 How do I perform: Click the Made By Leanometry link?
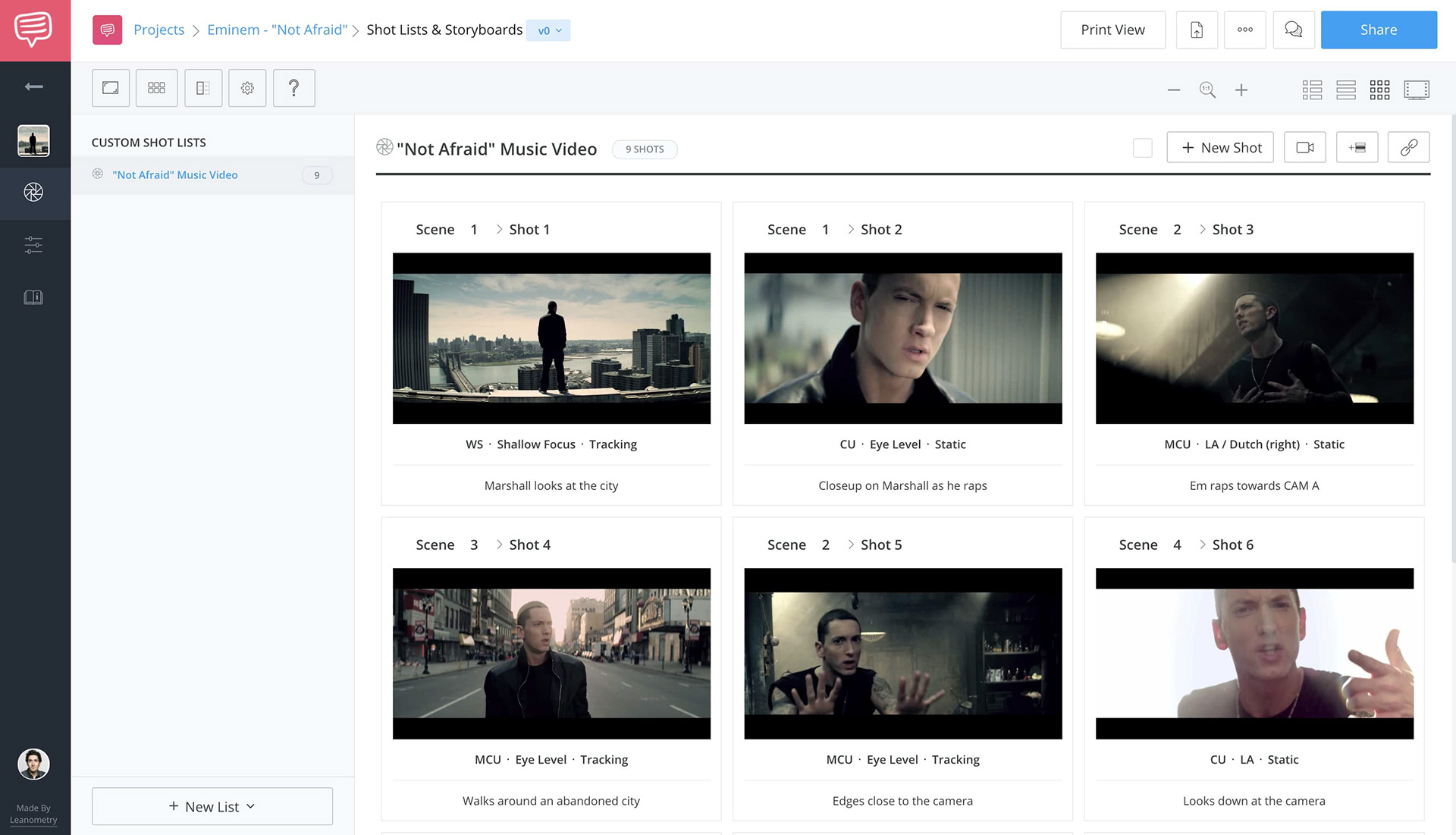pyautogui.click(x=33, y=814)
